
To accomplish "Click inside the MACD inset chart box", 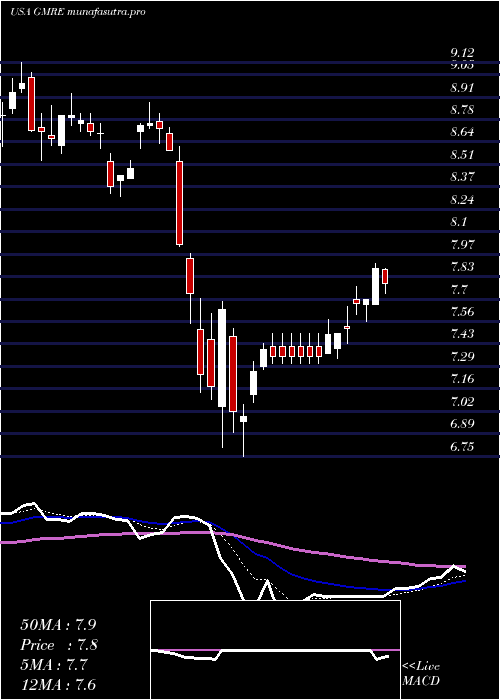I will 275,650.
